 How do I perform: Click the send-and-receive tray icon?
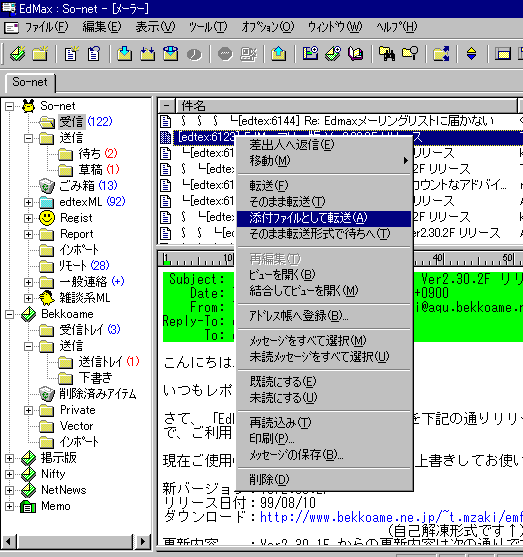[x=171, y=54]
